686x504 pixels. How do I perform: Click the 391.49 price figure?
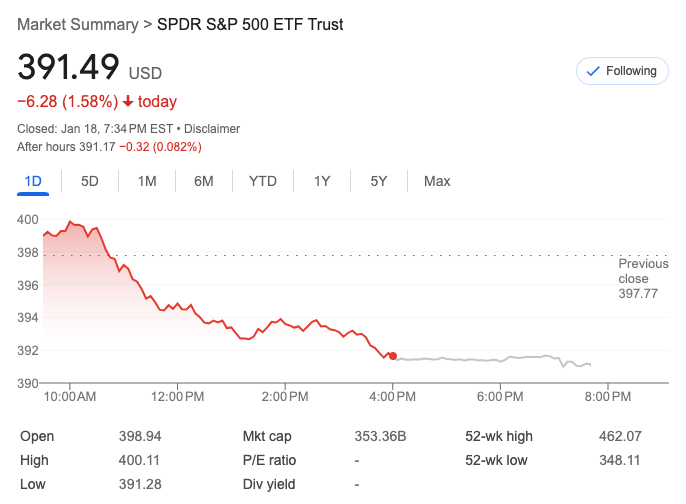tap(68, 68)
